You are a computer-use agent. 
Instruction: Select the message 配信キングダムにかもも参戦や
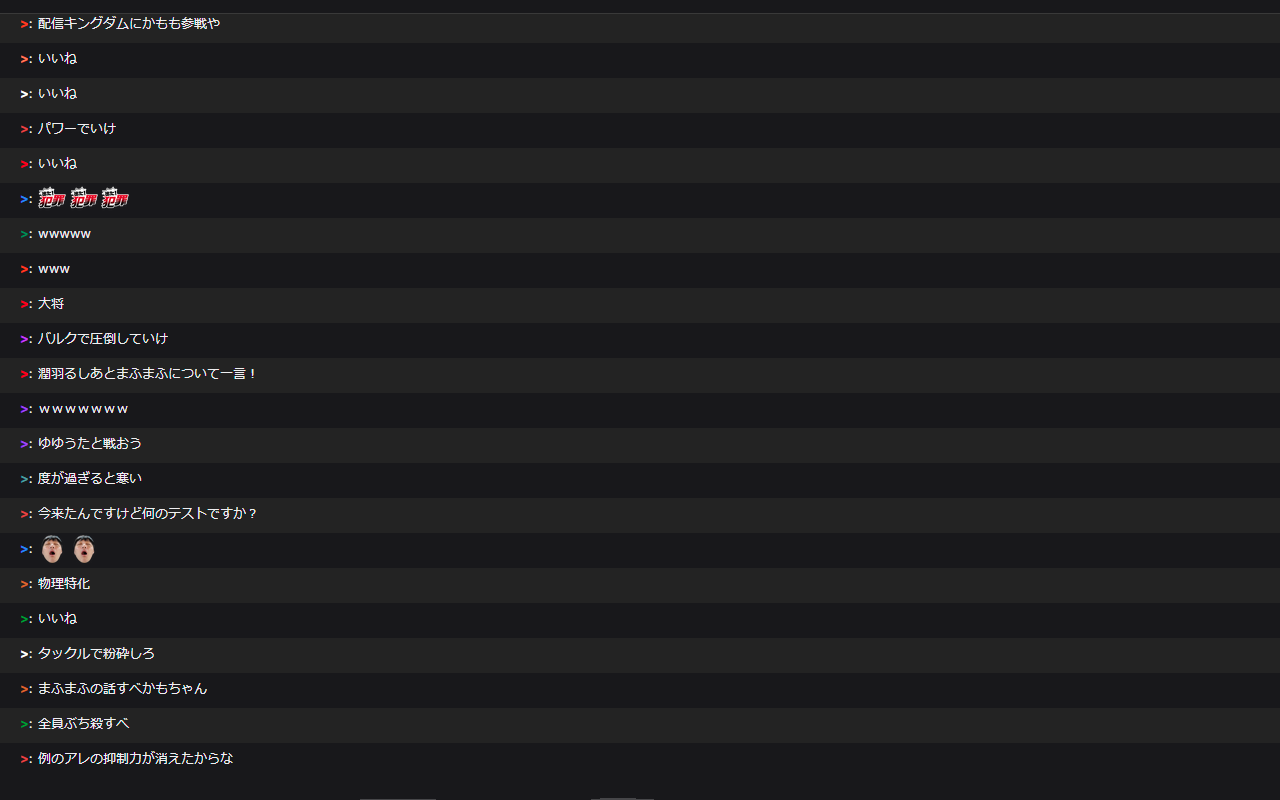129,23
